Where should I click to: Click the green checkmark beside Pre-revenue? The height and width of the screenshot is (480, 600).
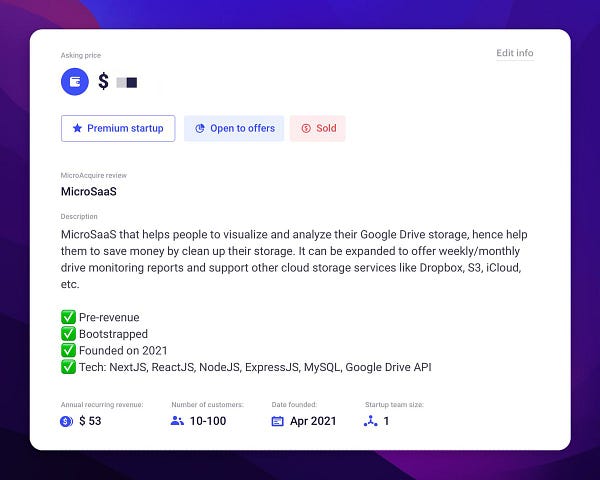pos(68,317)
